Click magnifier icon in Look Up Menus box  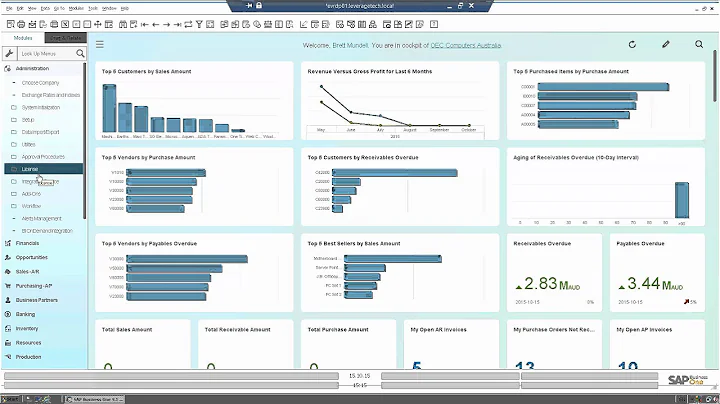click(80, 54)
